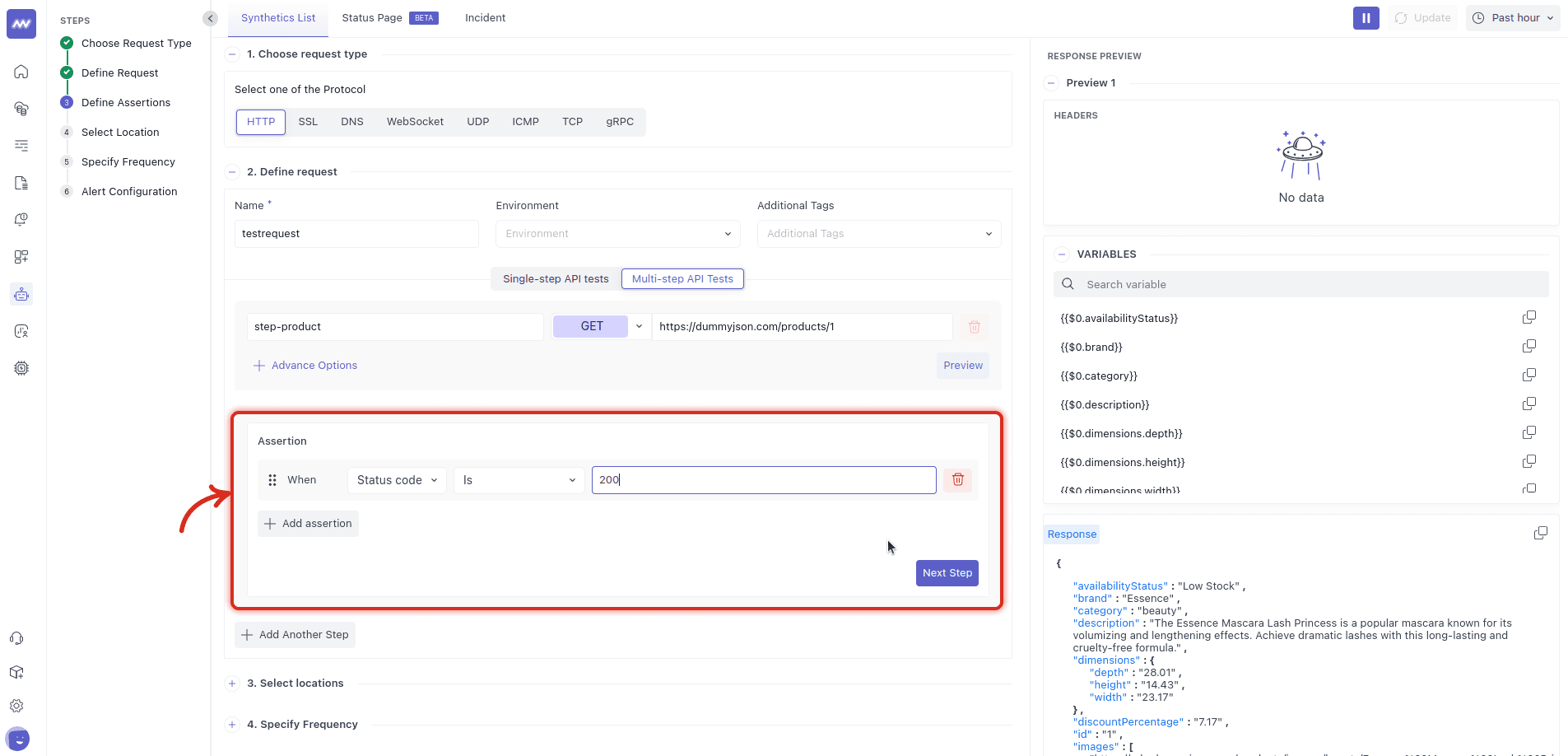Select the Synthetics robot icon in sidebar
The width and height of the screenshot is (1568, 756).
click(21, 294)
